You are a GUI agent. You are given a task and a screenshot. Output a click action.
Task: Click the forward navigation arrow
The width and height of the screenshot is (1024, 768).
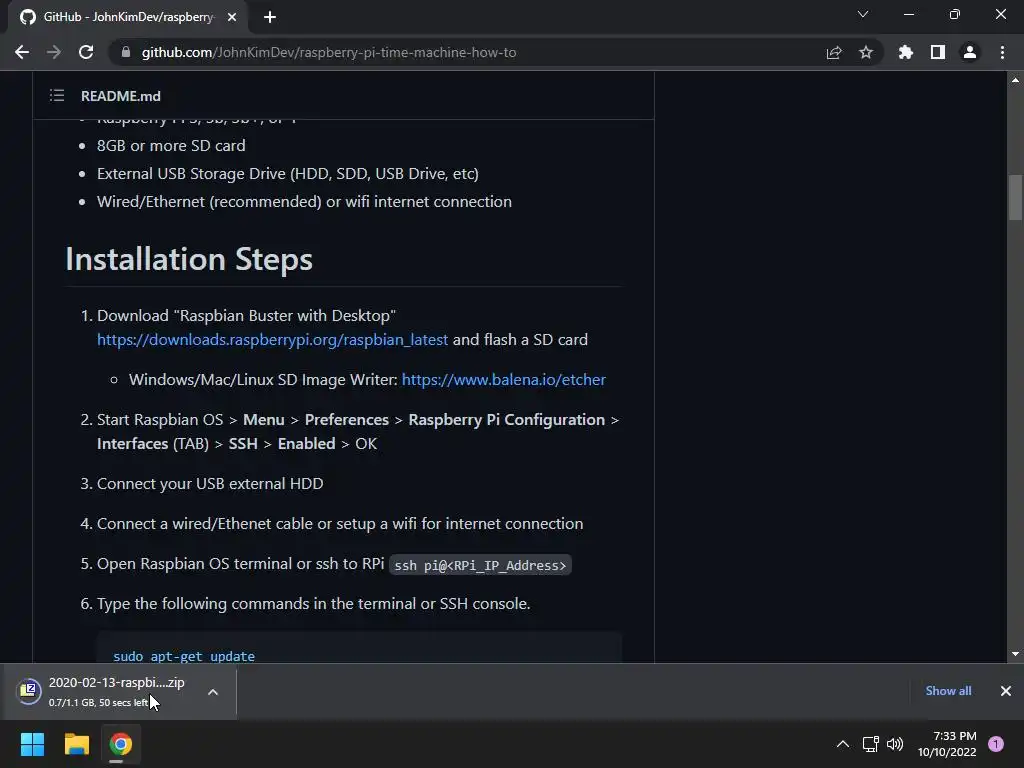pyautogui.click(x=54, y=52)
